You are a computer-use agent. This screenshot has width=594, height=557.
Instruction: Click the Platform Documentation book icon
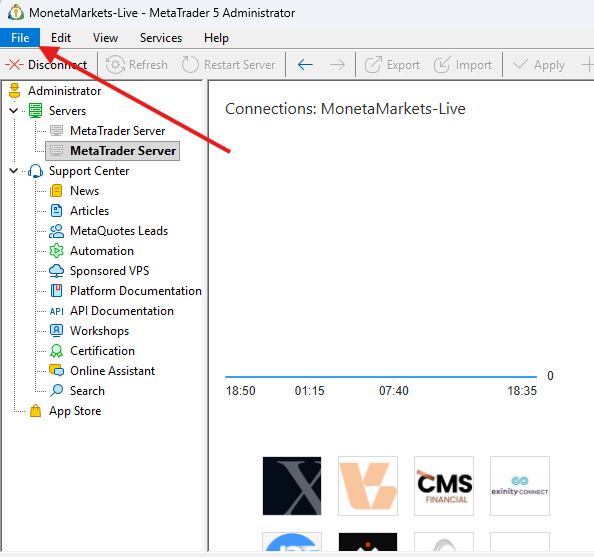tap(56, 291)
